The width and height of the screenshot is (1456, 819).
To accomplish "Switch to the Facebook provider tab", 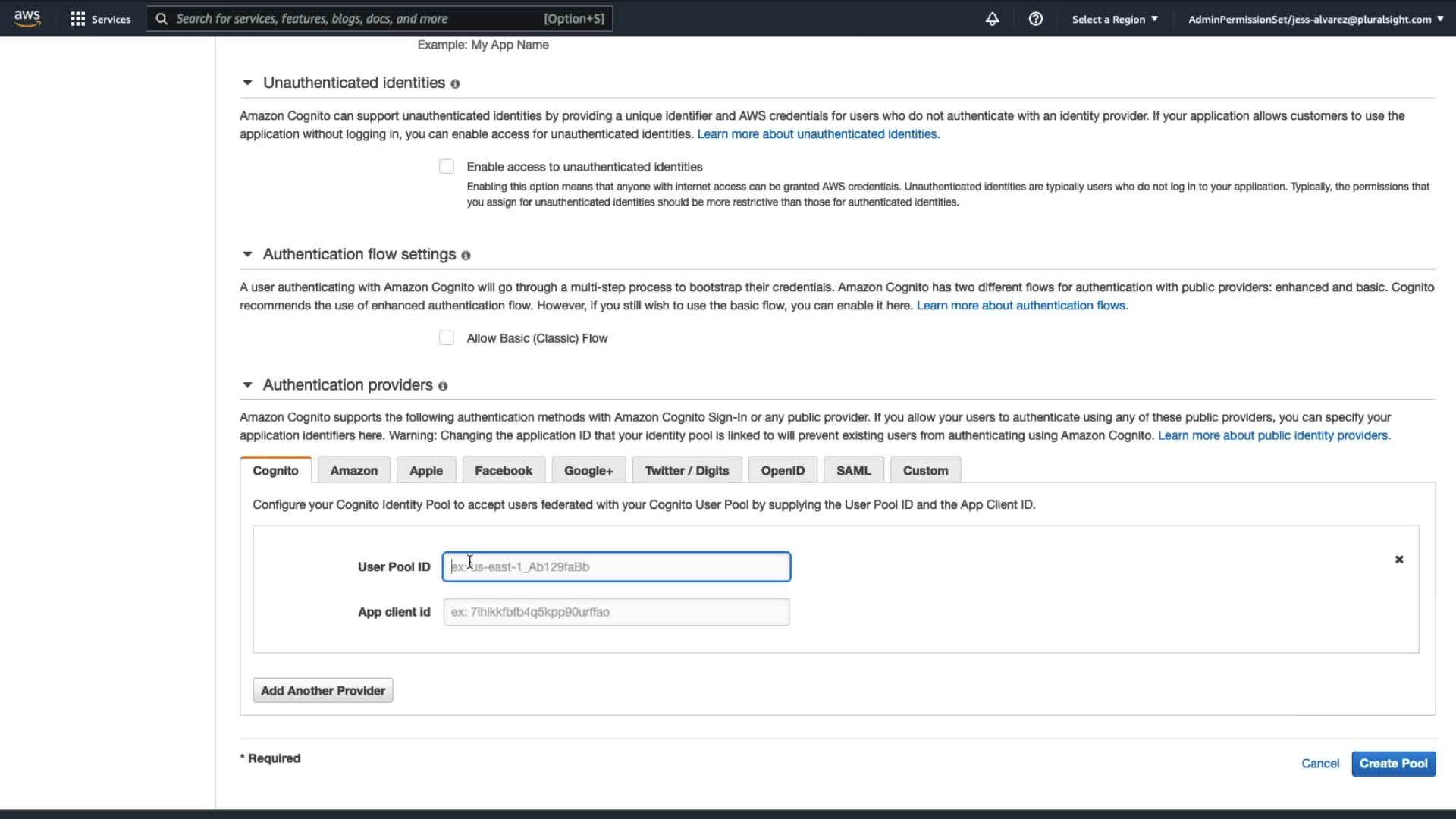I will click(503, 471).
